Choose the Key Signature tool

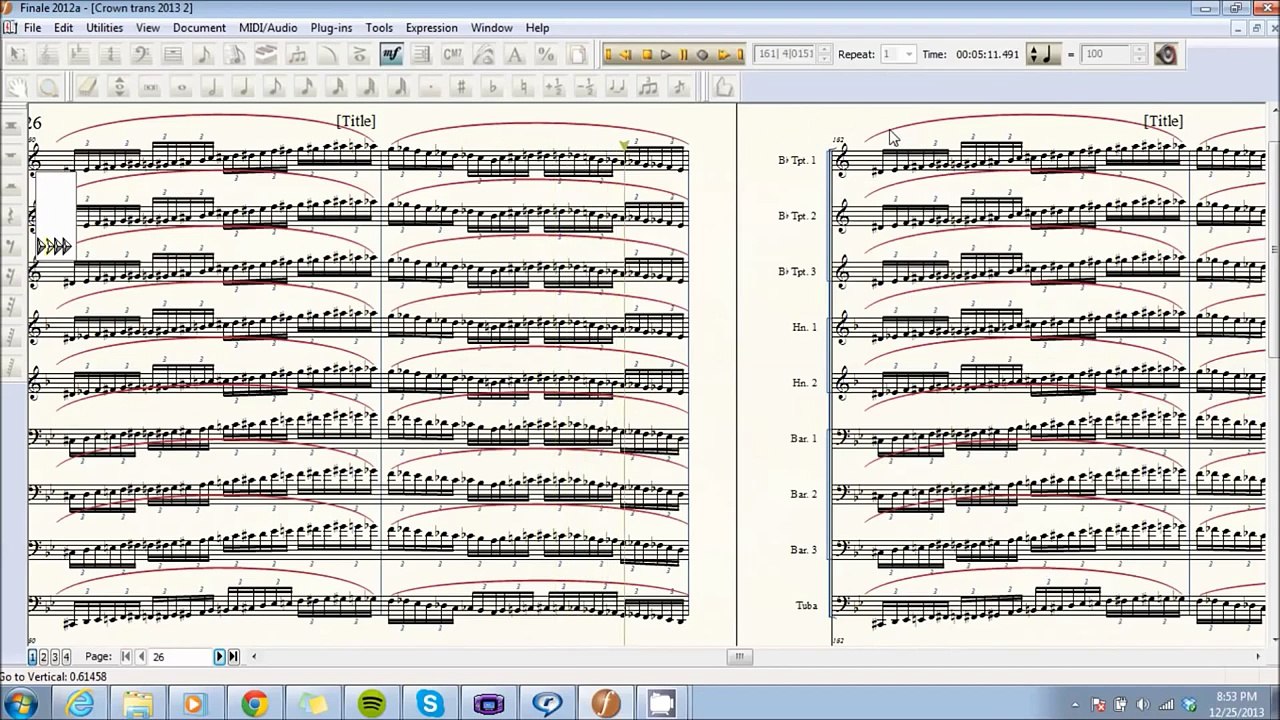[x=79, y=54]
